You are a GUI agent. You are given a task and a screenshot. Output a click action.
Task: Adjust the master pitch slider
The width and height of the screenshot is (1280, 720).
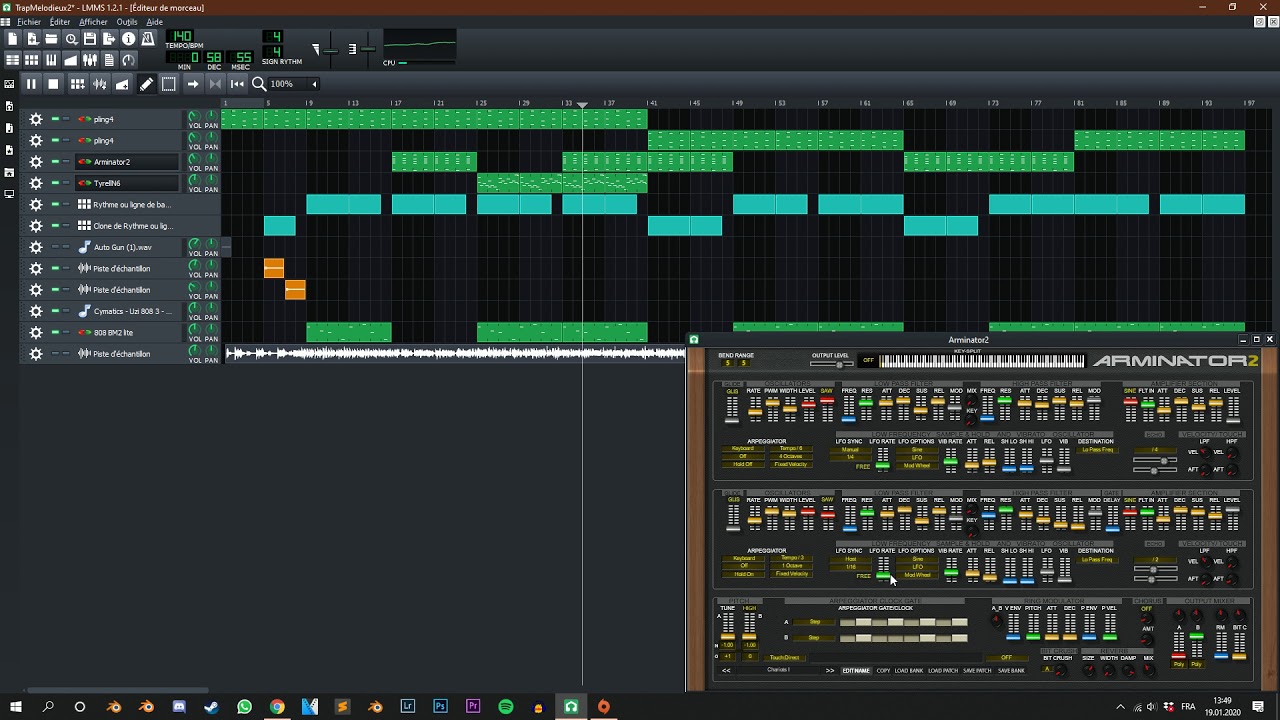tap(368, 48)
